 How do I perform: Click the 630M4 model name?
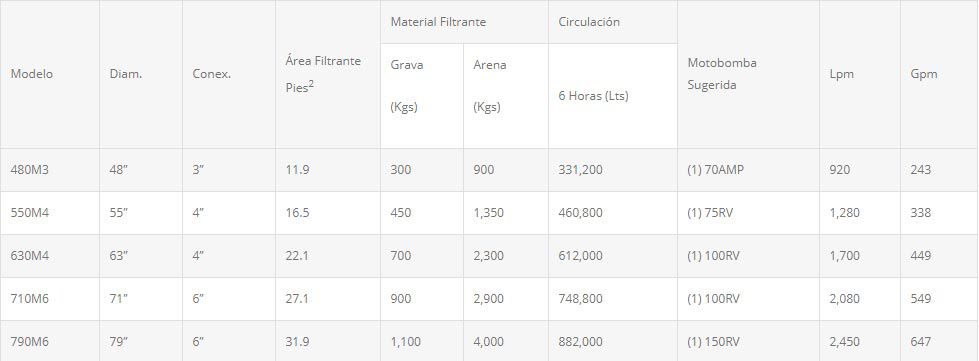29,255
